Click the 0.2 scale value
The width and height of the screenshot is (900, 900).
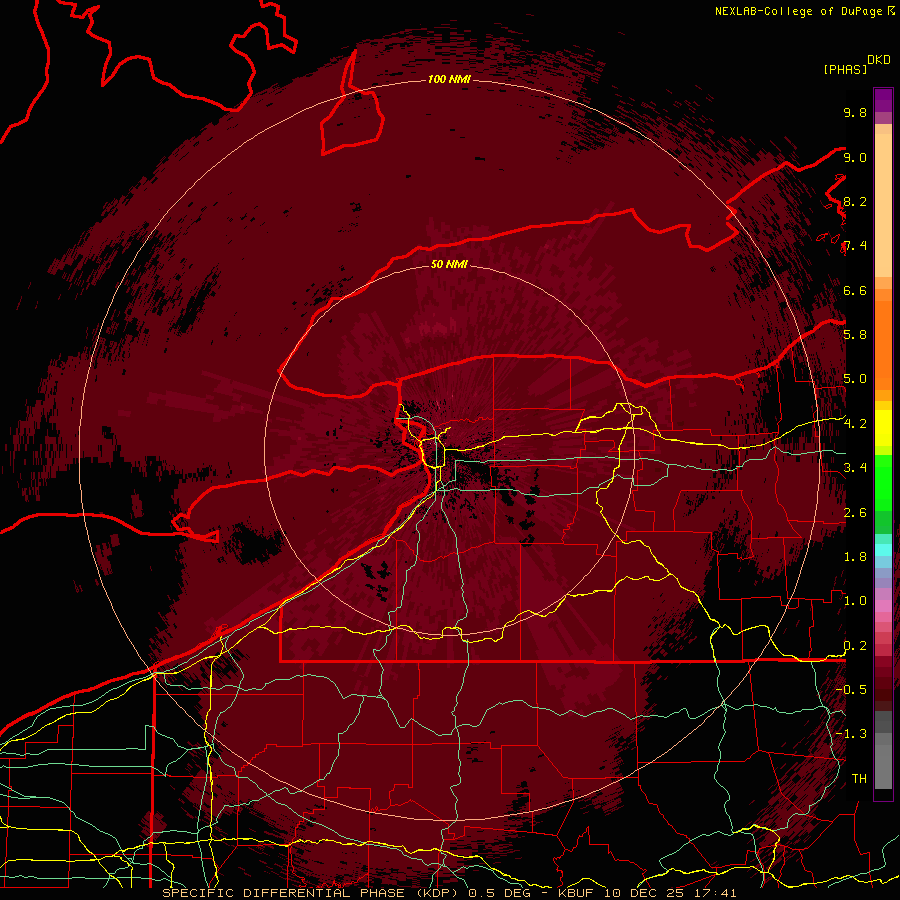point(855,645)
